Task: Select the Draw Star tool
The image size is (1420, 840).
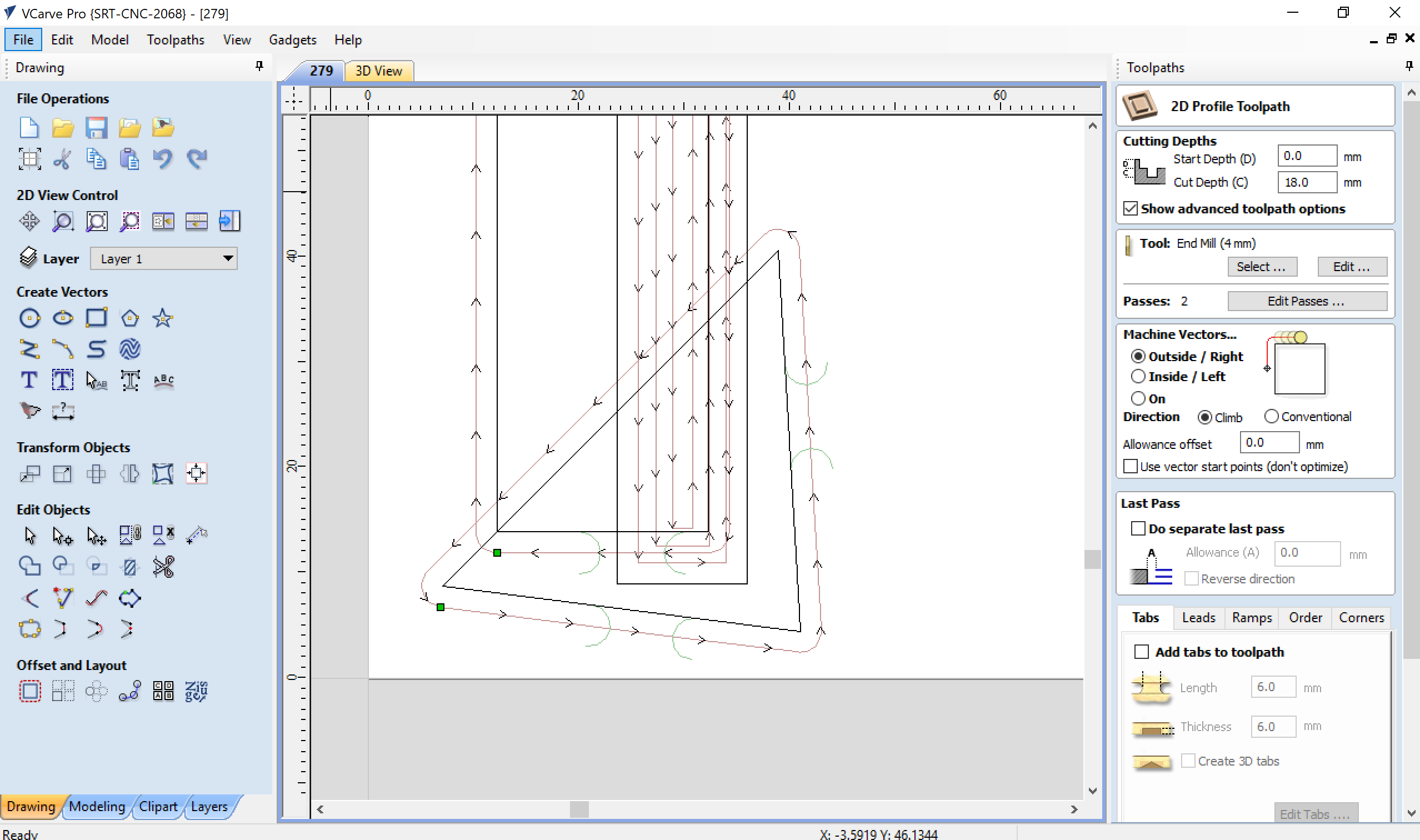Action: (163, 318)
